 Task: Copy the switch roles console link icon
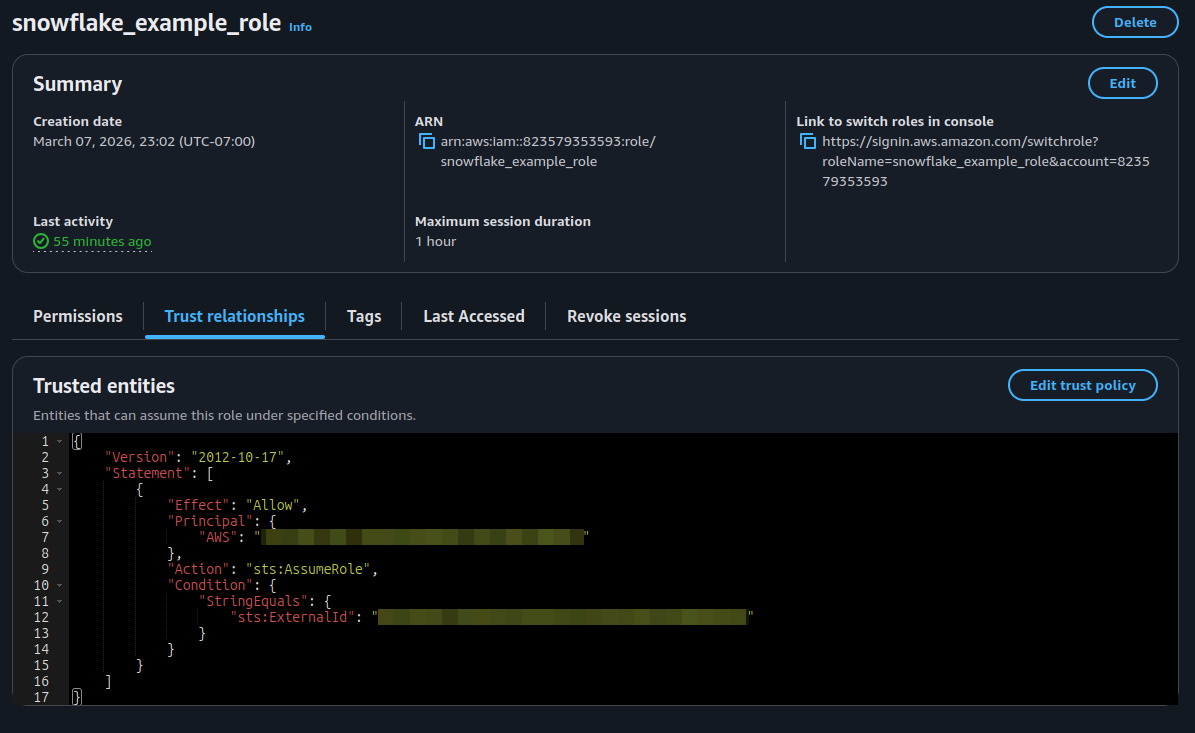(x=808, y=141)
